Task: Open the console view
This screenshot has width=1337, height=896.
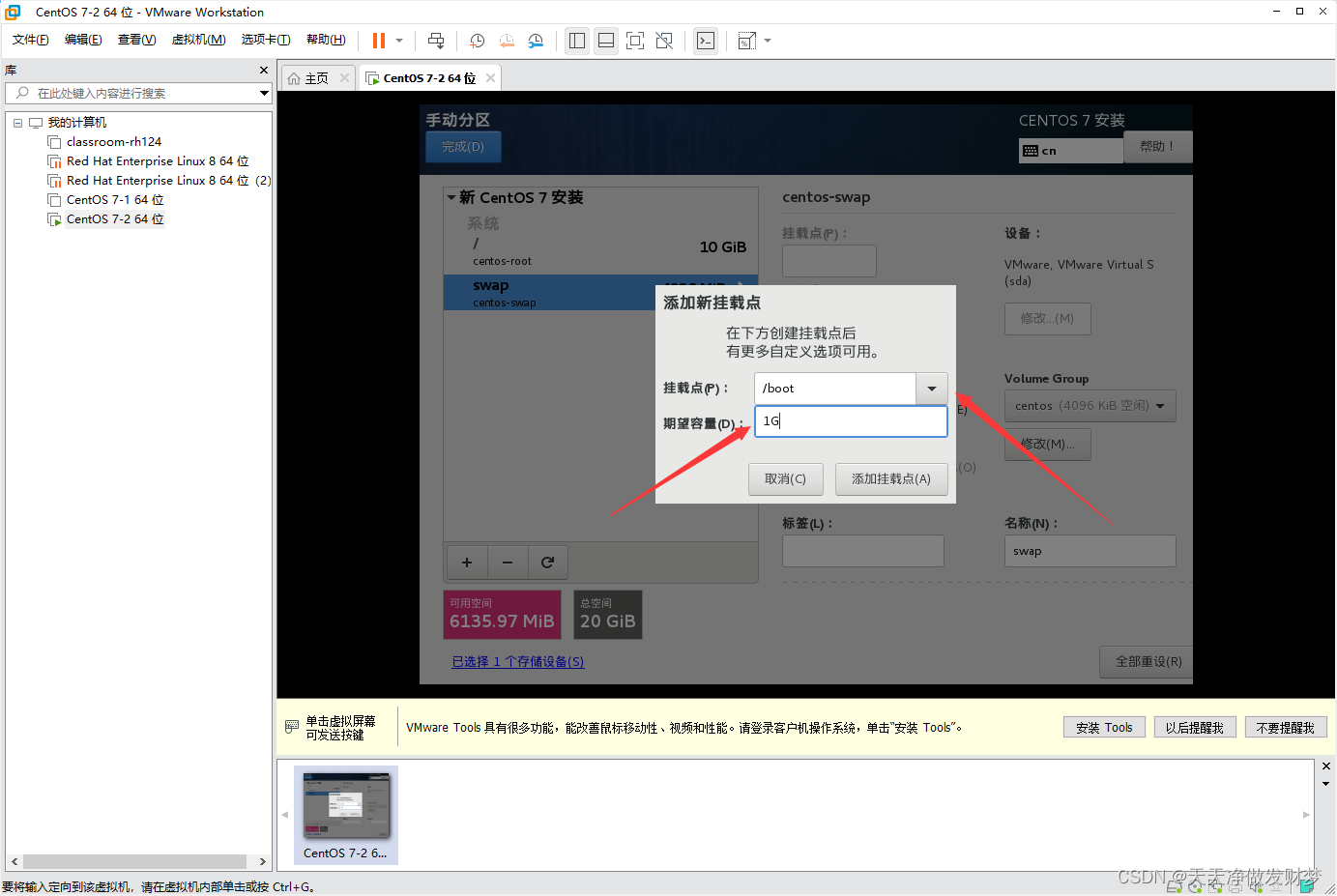Action: point(706,41)
